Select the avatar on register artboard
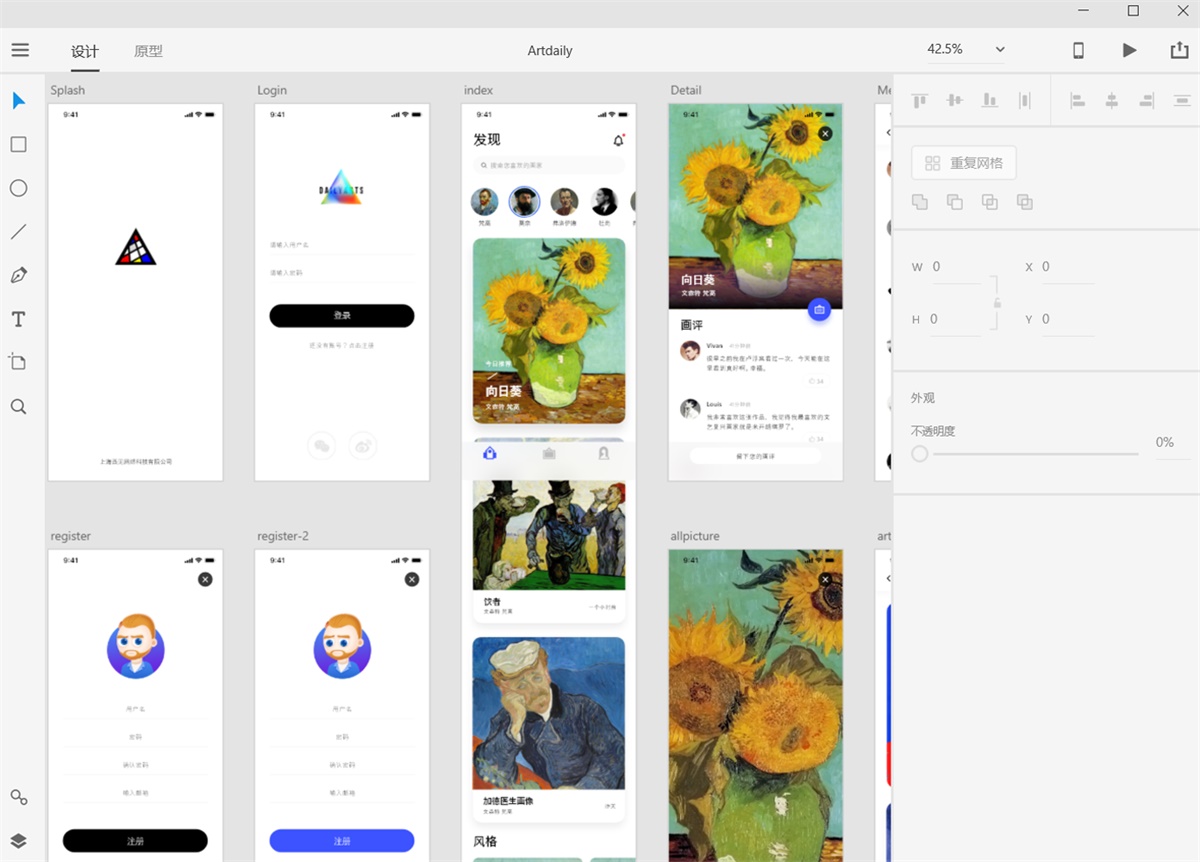Image resolution: width=1200 pixels, height=862 pixels. (136, 646)
